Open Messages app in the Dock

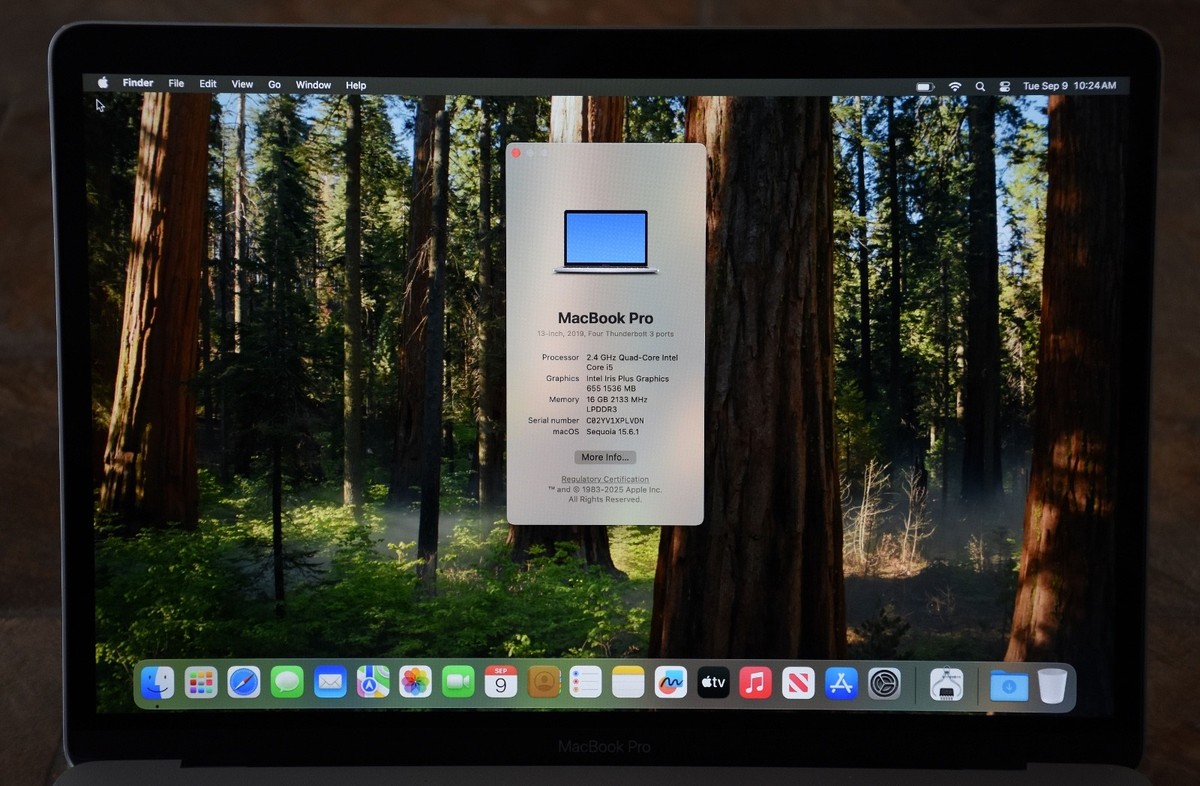coord(287,683)
